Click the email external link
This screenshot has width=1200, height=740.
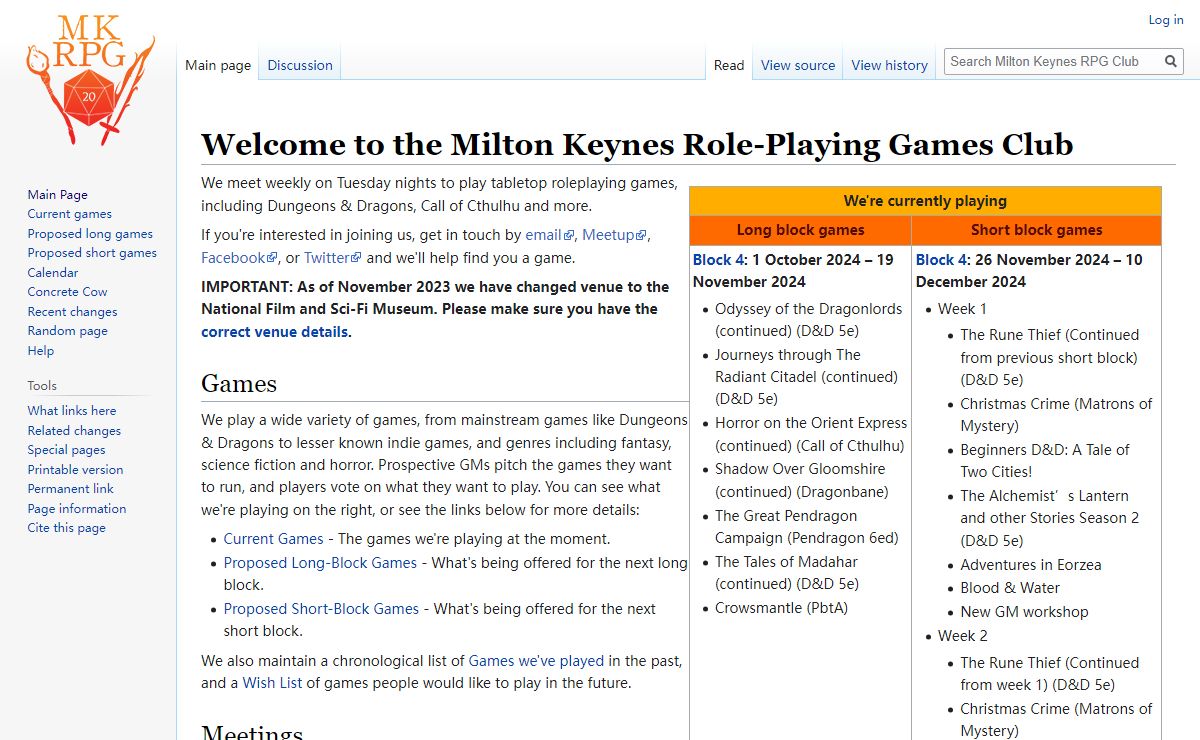(549, 235)
